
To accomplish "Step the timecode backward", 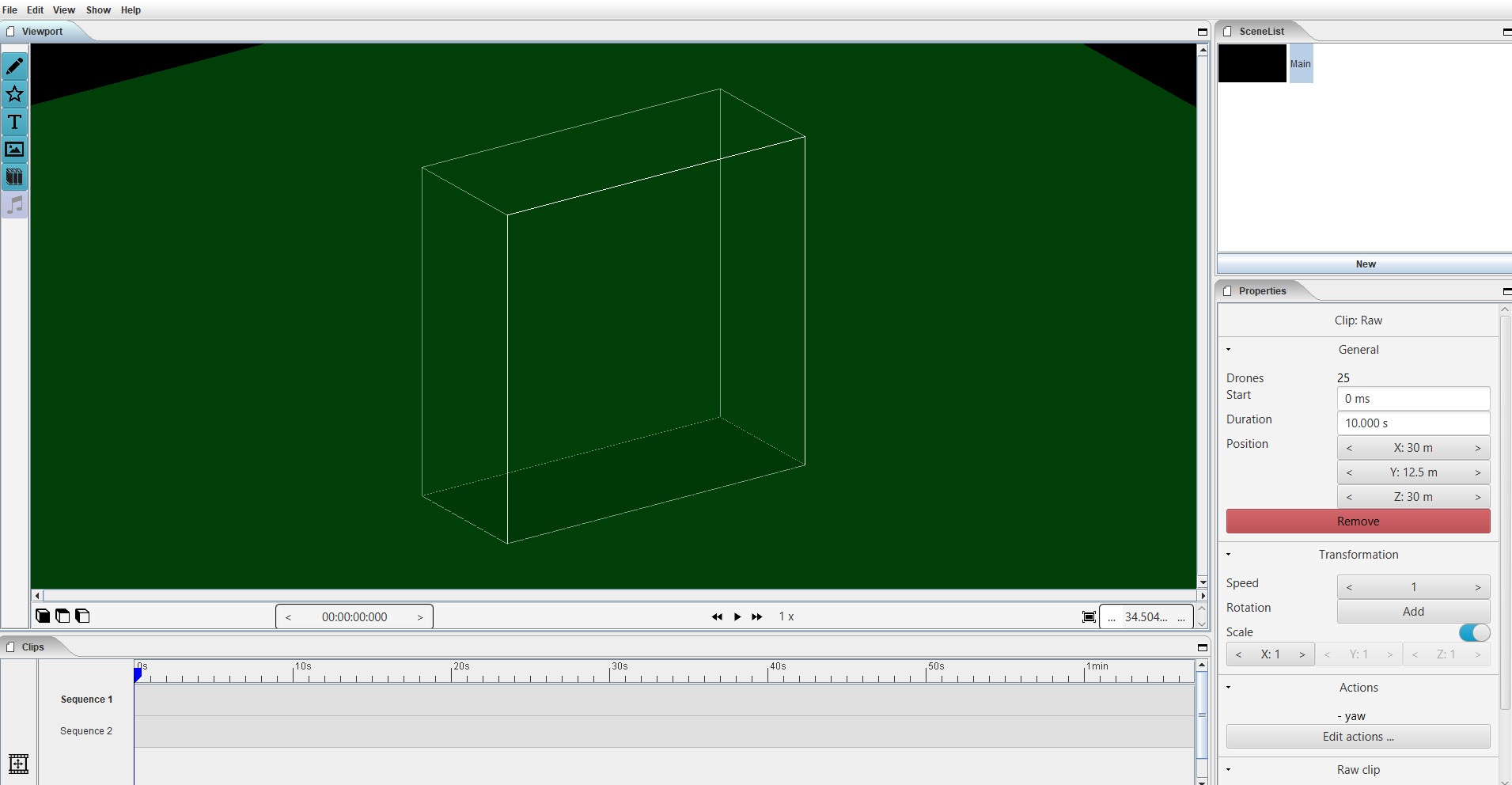I will 288,617.
